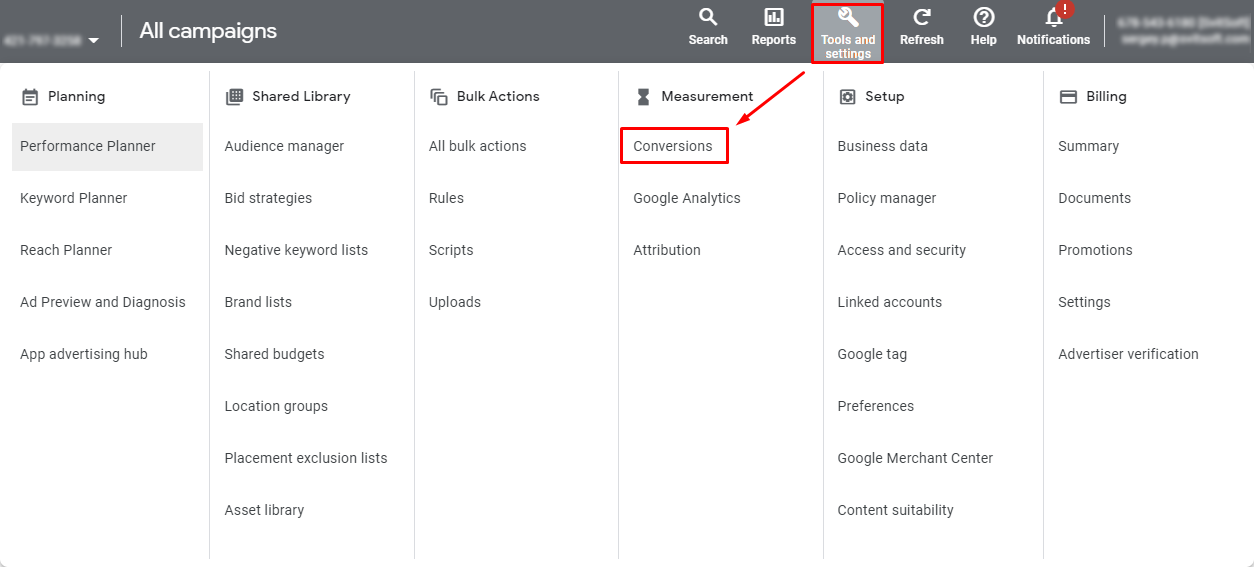Screen dimensions: 1254x567
Task: Open billing Documents
Action: coord(1094,198)
